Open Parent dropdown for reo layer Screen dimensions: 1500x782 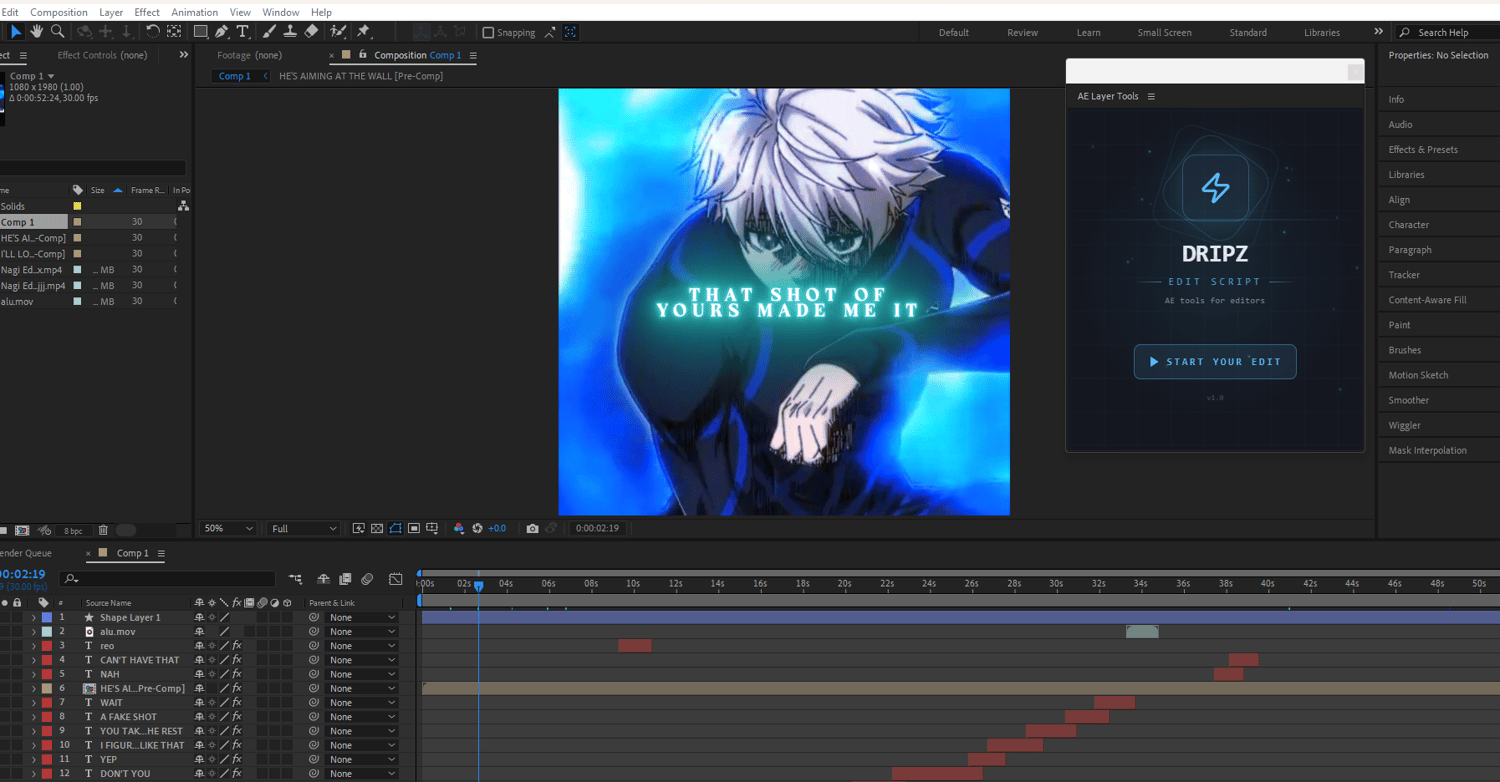363,646
